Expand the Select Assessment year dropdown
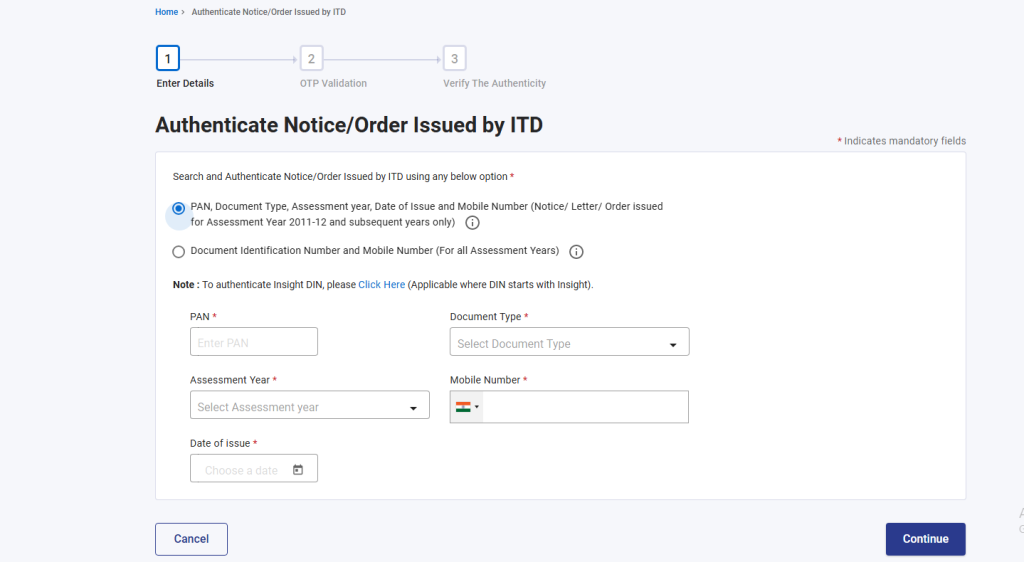The image size is (1024, 562). coord(310,405)
